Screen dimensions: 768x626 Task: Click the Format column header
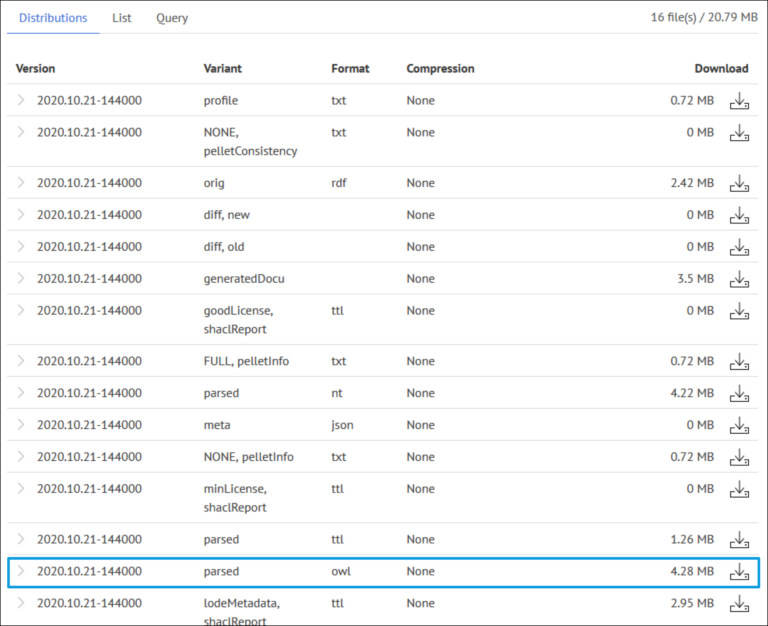(x=350, y=69)
